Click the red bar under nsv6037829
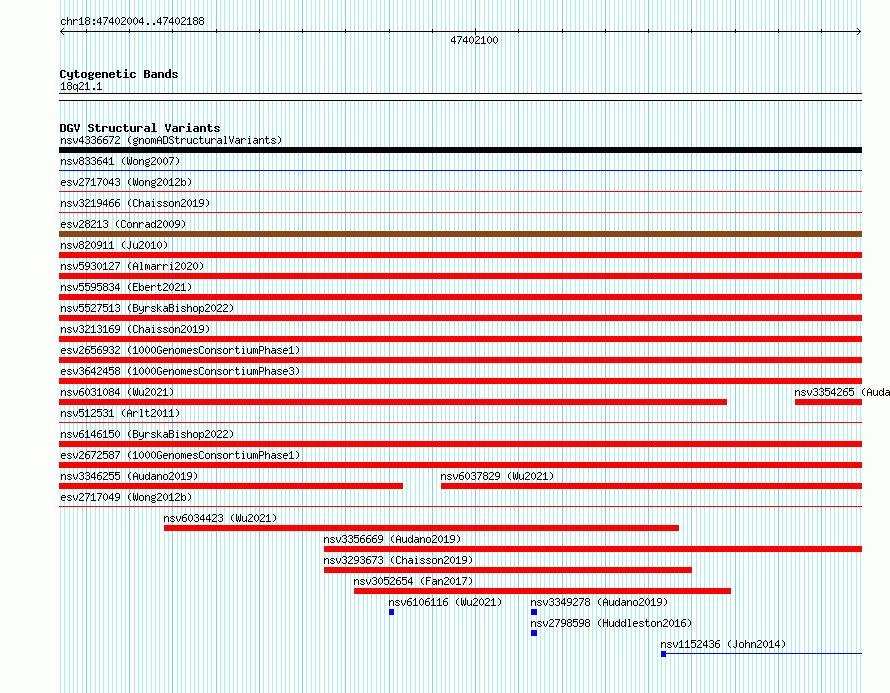The height and width of the screenshot is (693, 890). [x=652, y=486]
